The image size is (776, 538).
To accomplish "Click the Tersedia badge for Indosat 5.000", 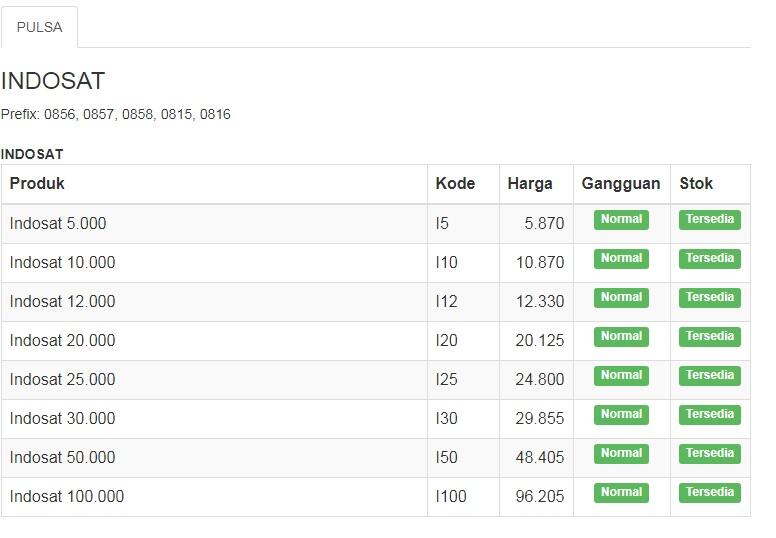I will tap(710, 220).
